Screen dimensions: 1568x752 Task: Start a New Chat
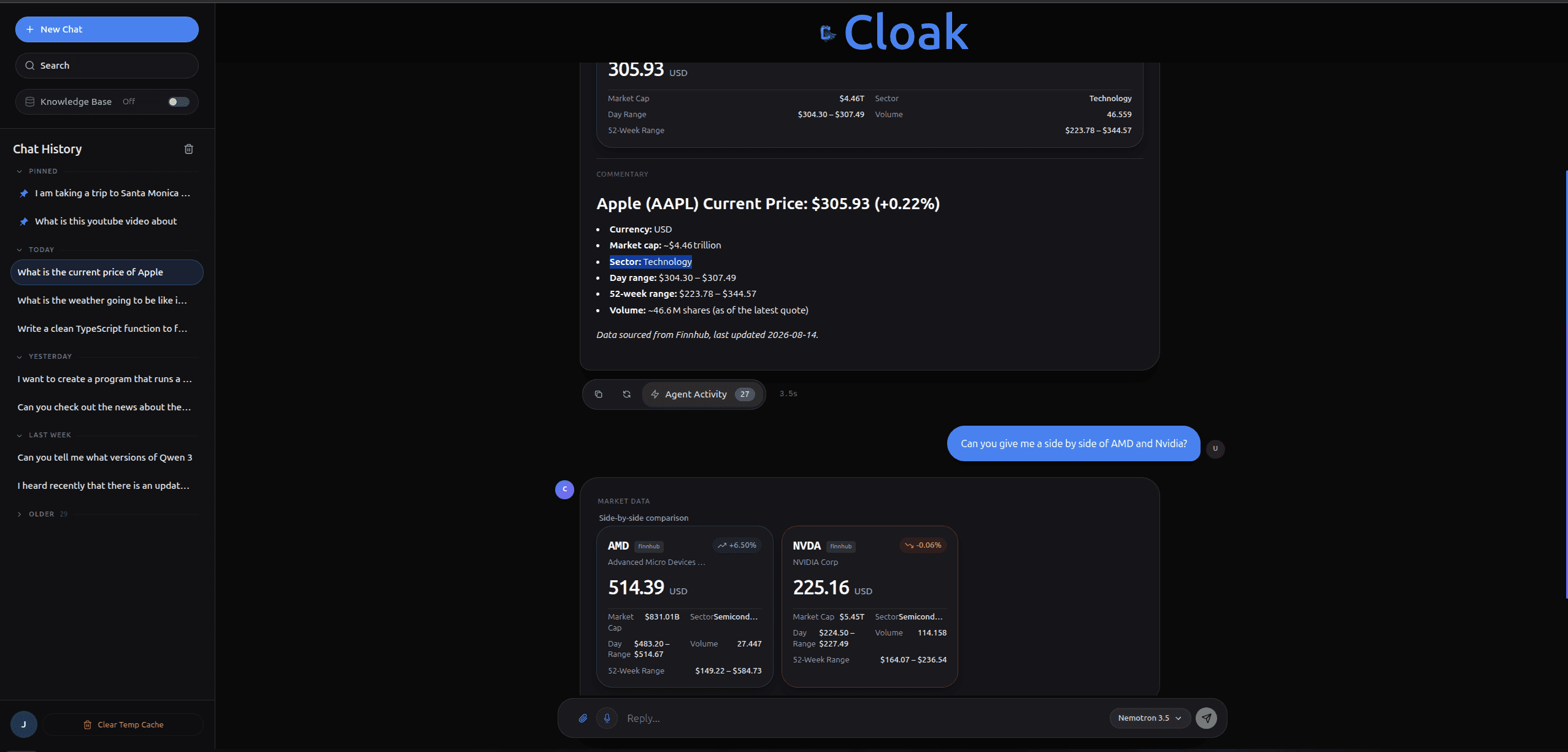point(107,29)
